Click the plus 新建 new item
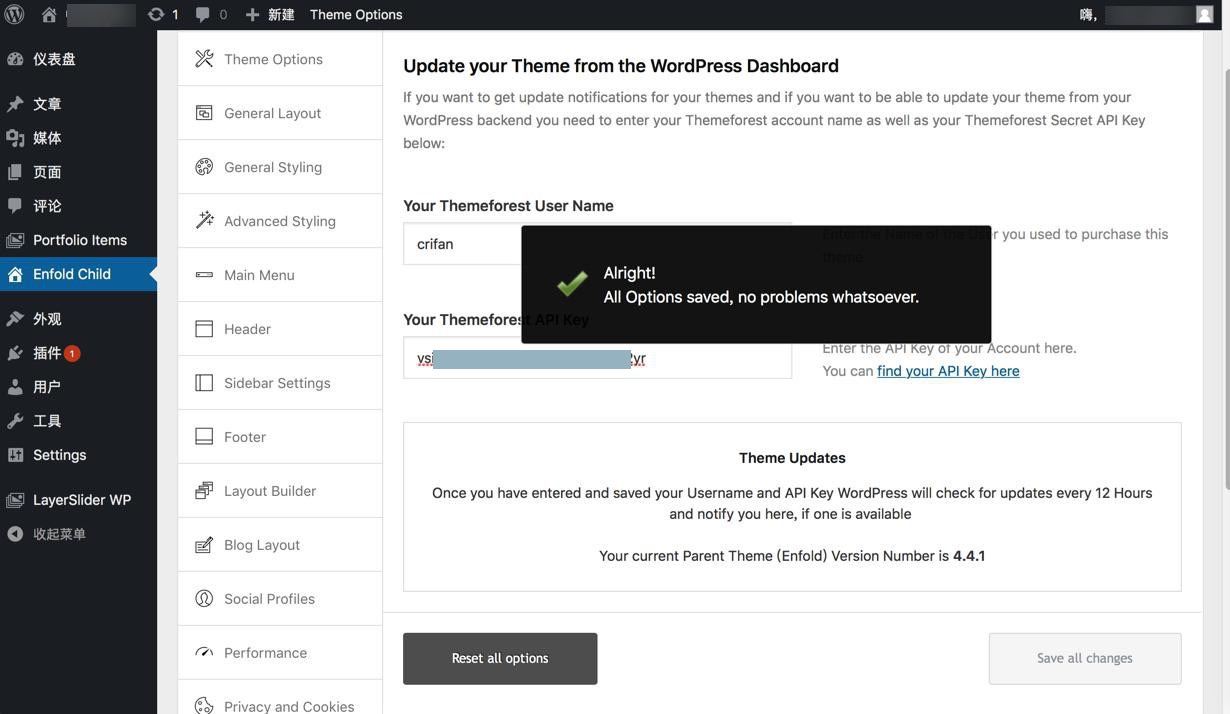 click(270, 14)
